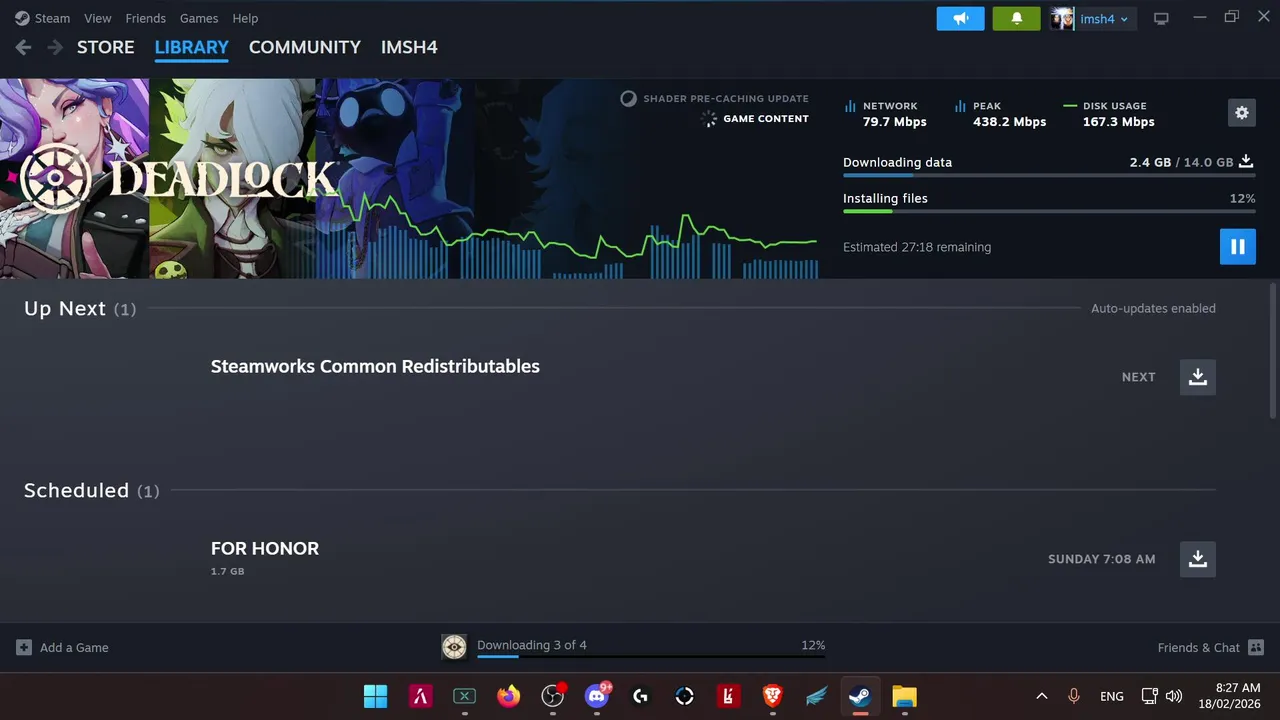This screenshot has height=720, width=1280.
Task: Click the GAME CONTENT label
Action: click(x=766, y=118)
